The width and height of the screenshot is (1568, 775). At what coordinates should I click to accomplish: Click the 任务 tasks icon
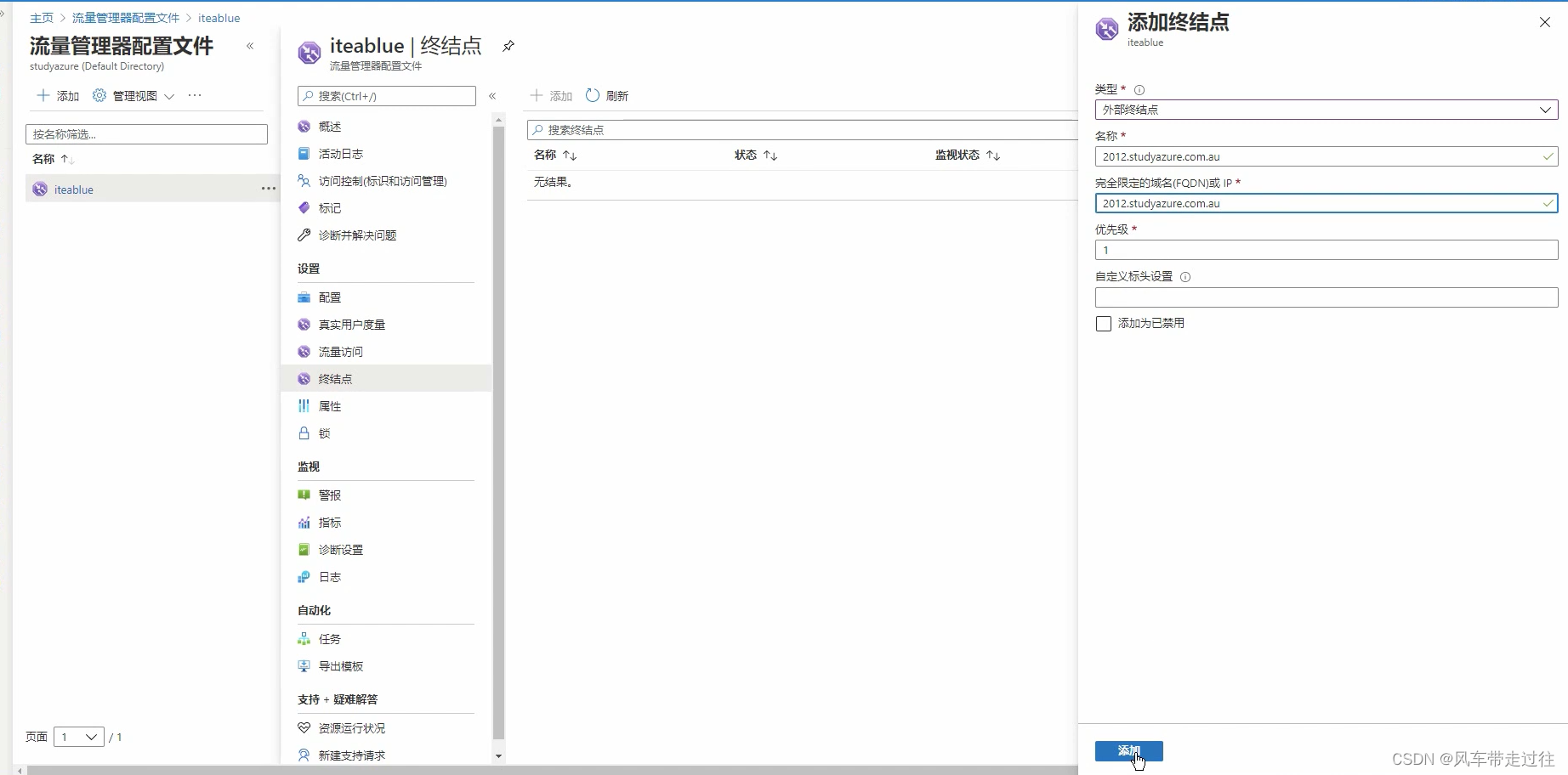[304, 639]
